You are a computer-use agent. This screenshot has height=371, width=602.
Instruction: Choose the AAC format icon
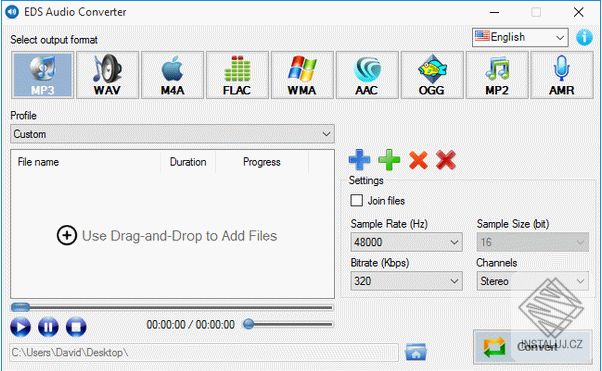[x=367, y=75]
